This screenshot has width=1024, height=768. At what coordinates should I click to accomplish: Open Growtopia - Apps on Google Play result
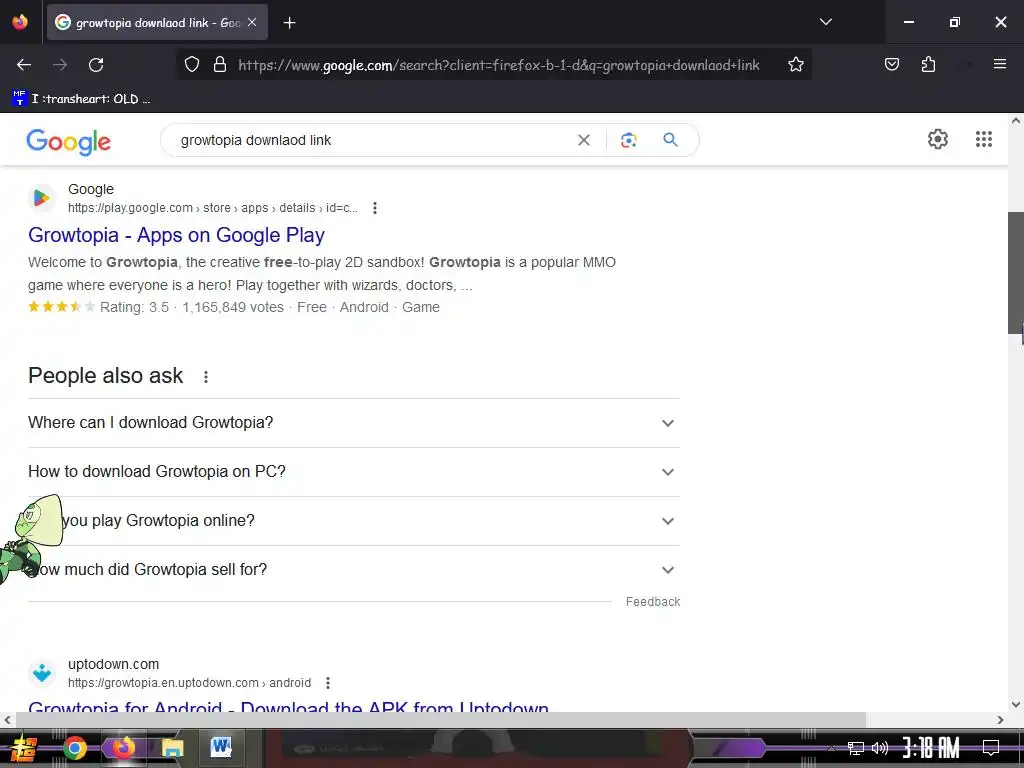[176, 235]
